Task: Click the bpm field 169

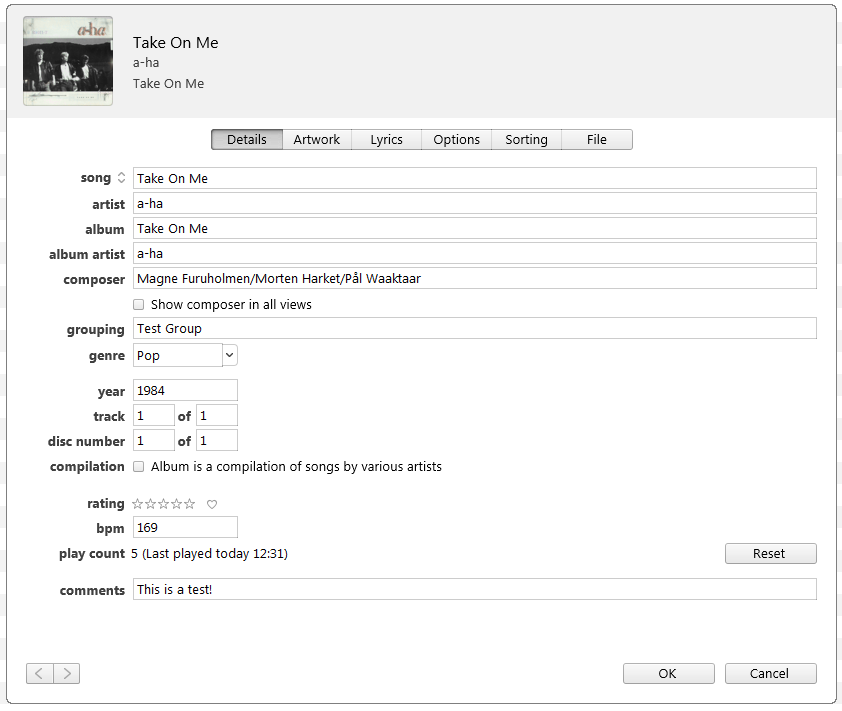Action: (x=185, y=527)
